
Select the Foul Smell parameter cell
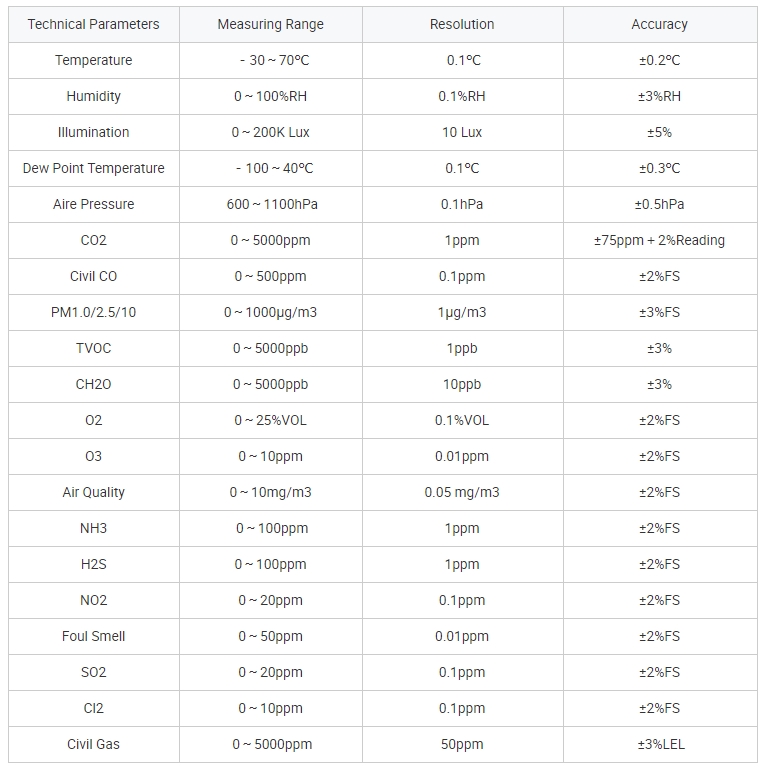pos(93,636)
